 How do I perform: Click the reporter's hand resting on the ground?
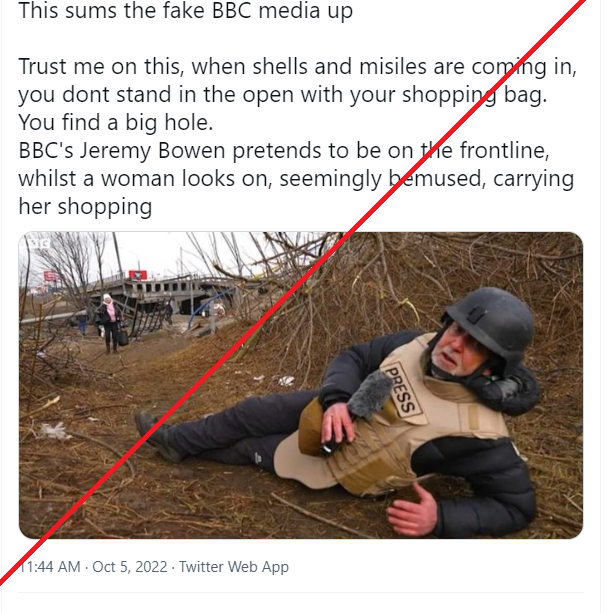(410, 510)
